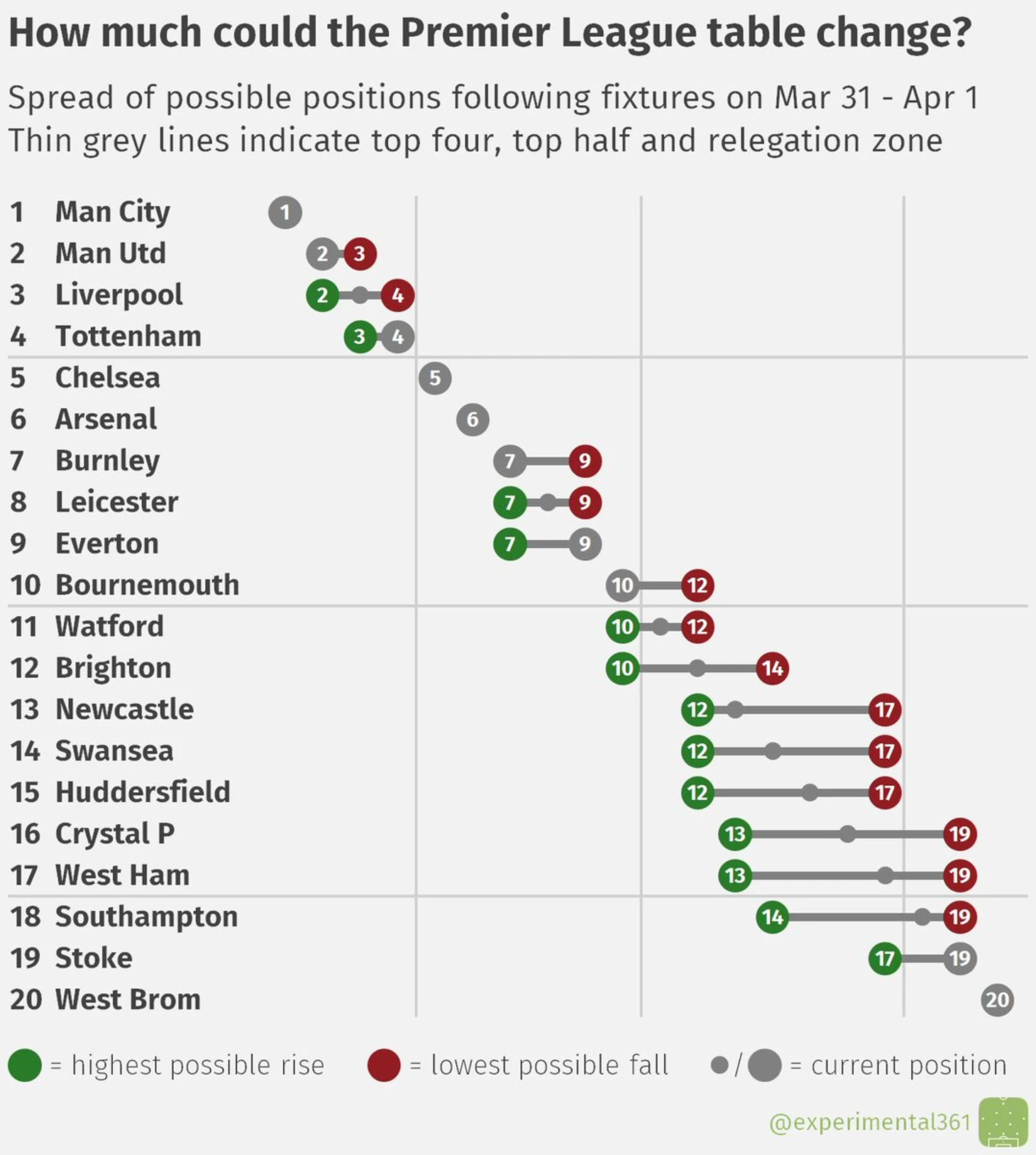Click Stoke's green 17 circle
1036x1155 pixels.
885,958
